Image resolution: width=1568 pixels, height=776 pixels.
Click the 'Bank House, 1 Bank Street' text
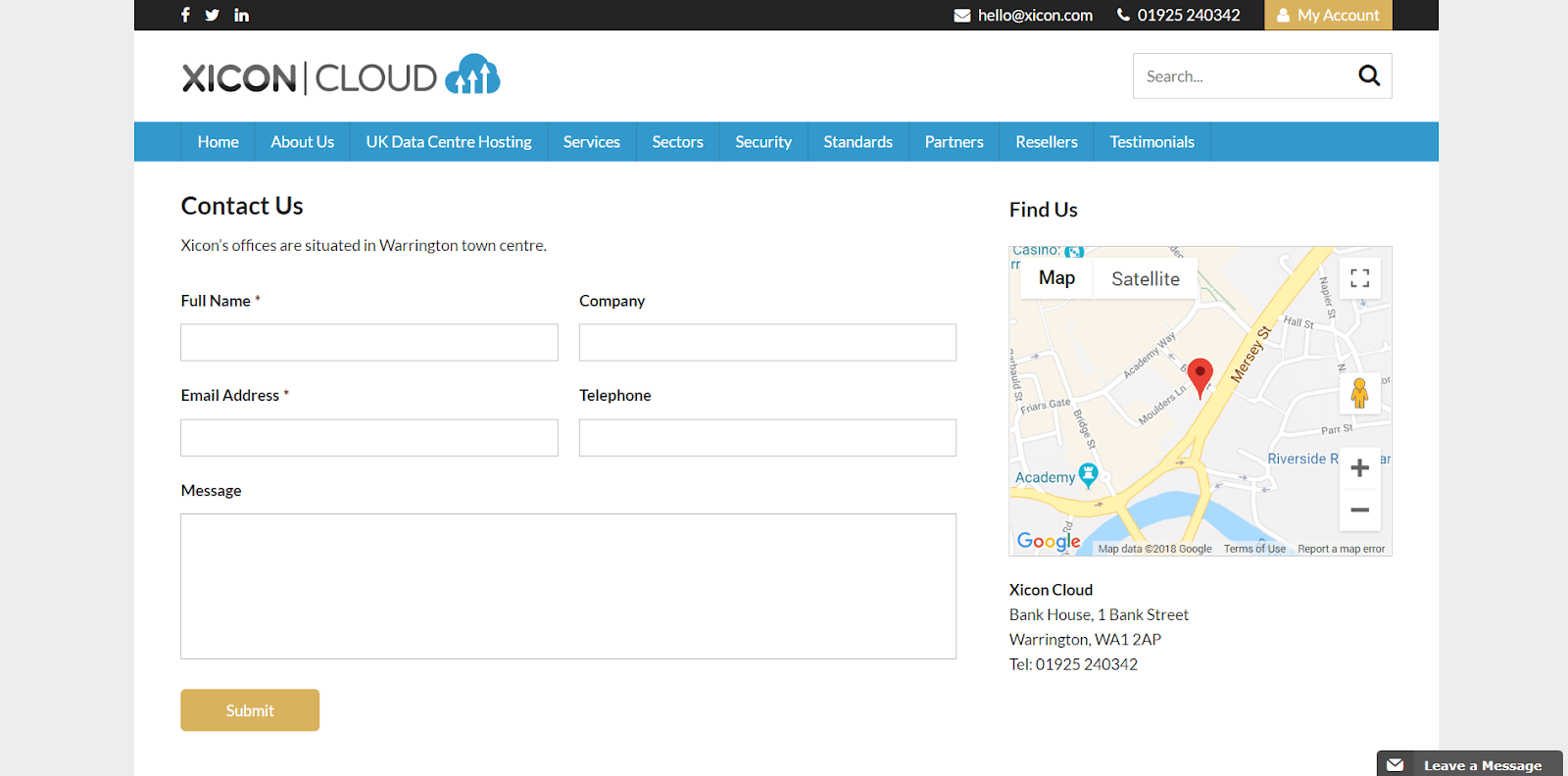(1099, 615)
